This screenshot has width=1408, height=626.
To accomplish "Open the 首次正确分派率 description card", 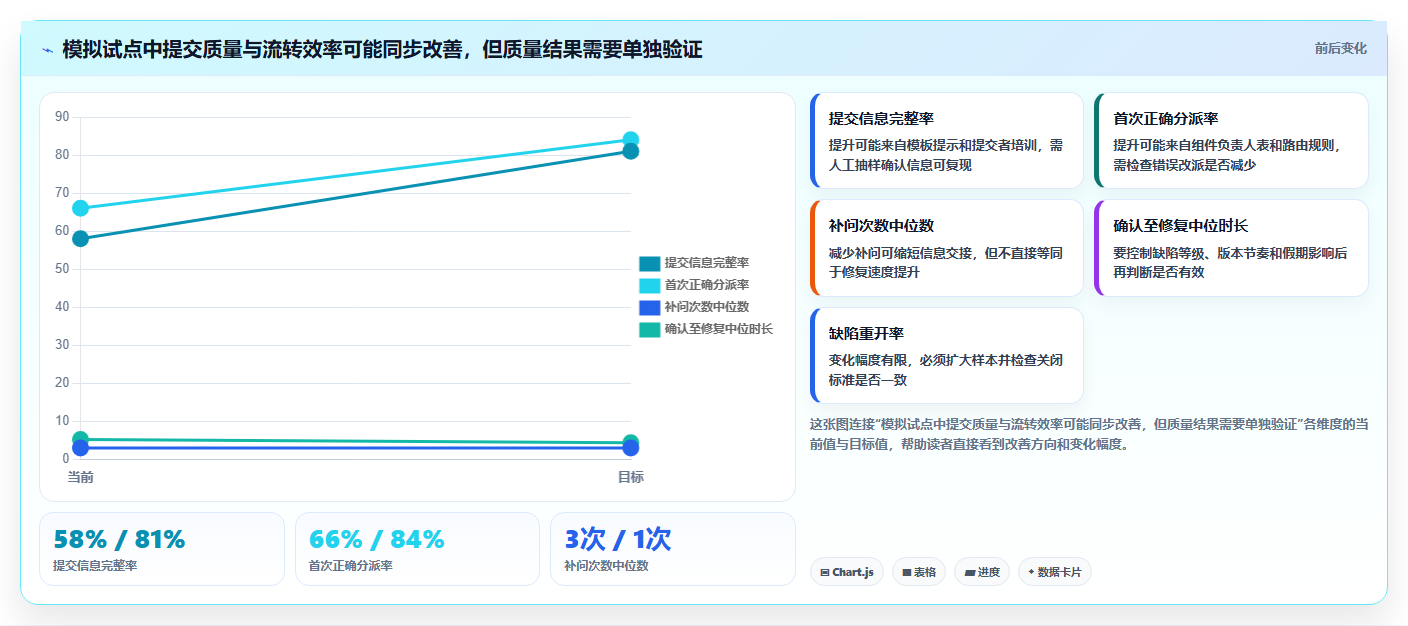I will pyautogui.click(x=1231, y=141).
